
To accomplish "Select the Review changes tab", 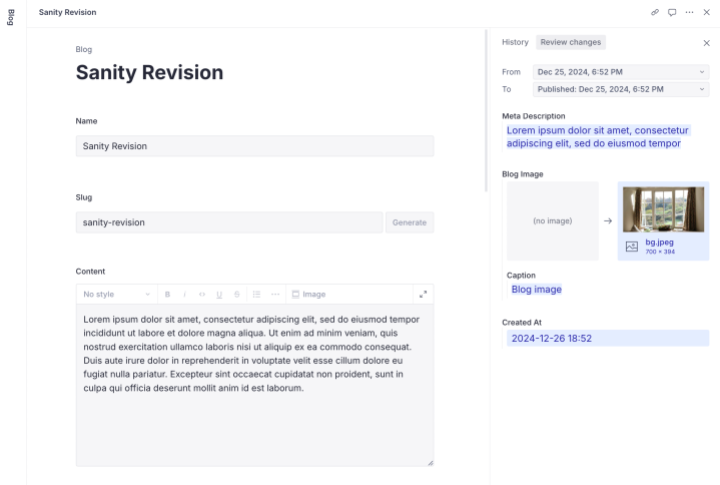I will 571,42.
